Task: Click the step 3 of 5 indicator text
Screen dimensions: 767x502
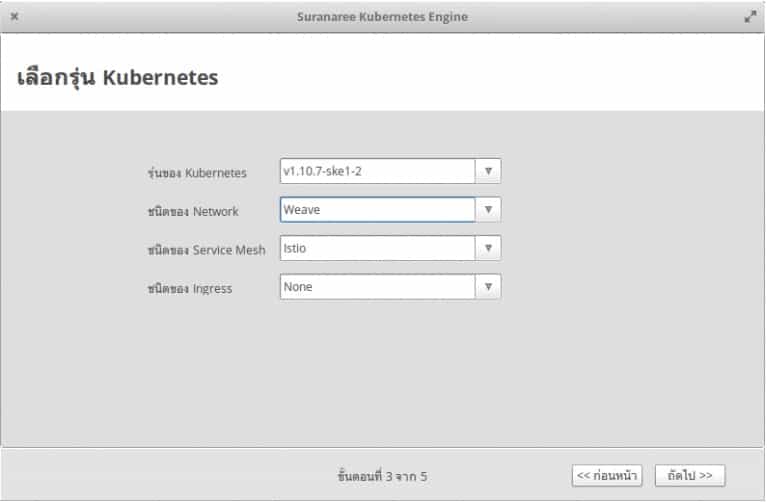Action: [x=382, y=476]
